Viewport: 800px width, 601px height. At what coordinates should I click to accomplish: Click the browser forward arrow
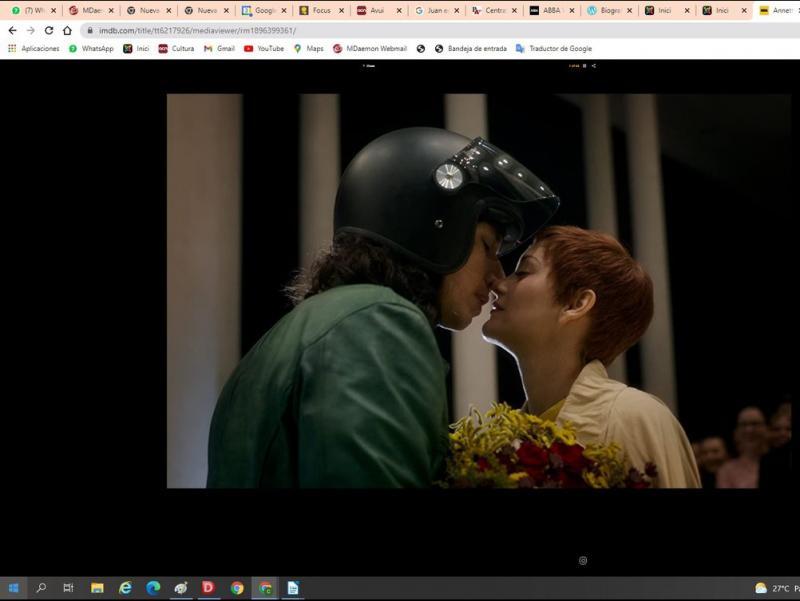[31, 31]
